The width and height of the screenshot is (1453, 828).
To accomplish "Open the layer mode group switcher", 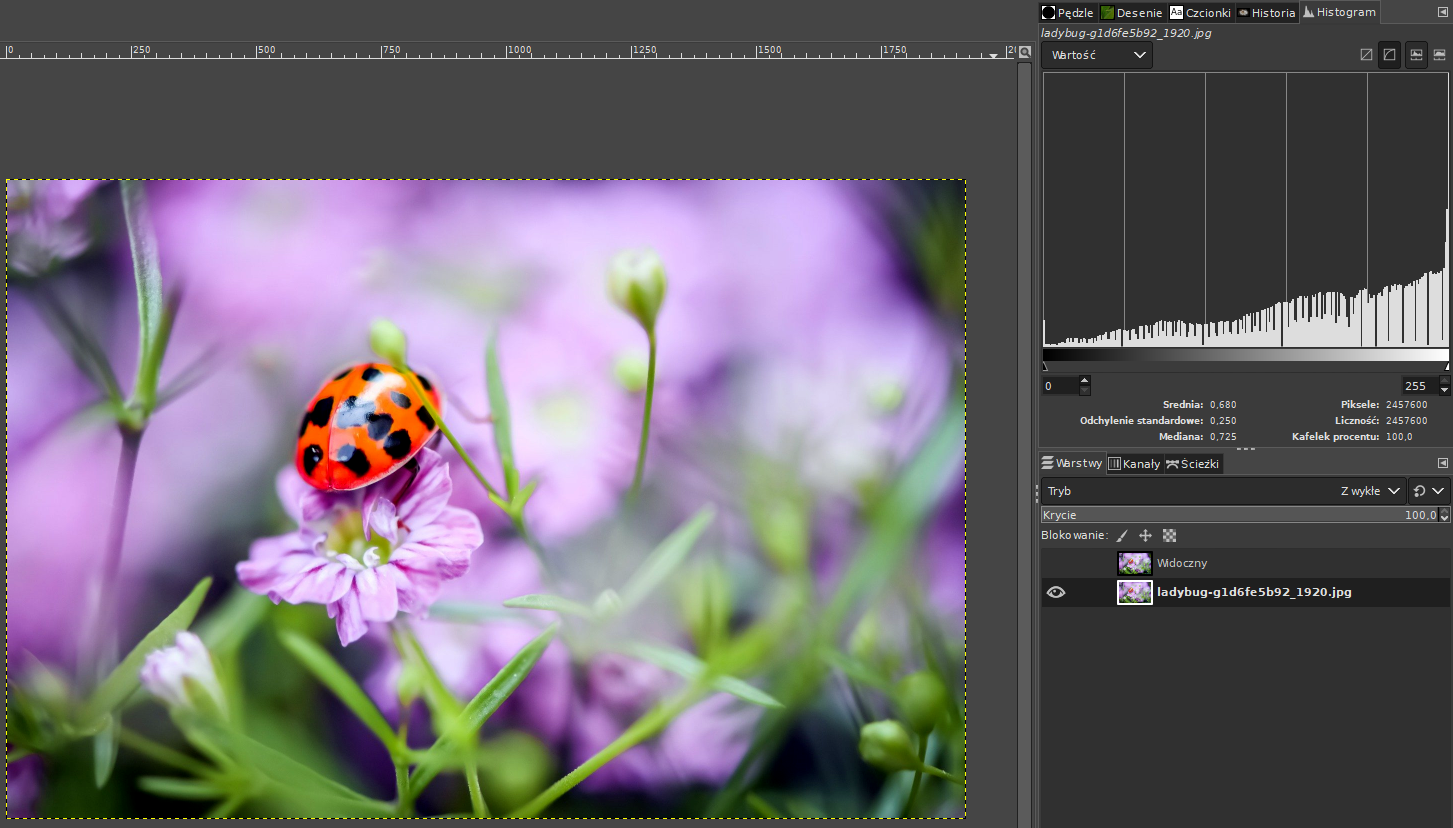I will click(1428, 491).
